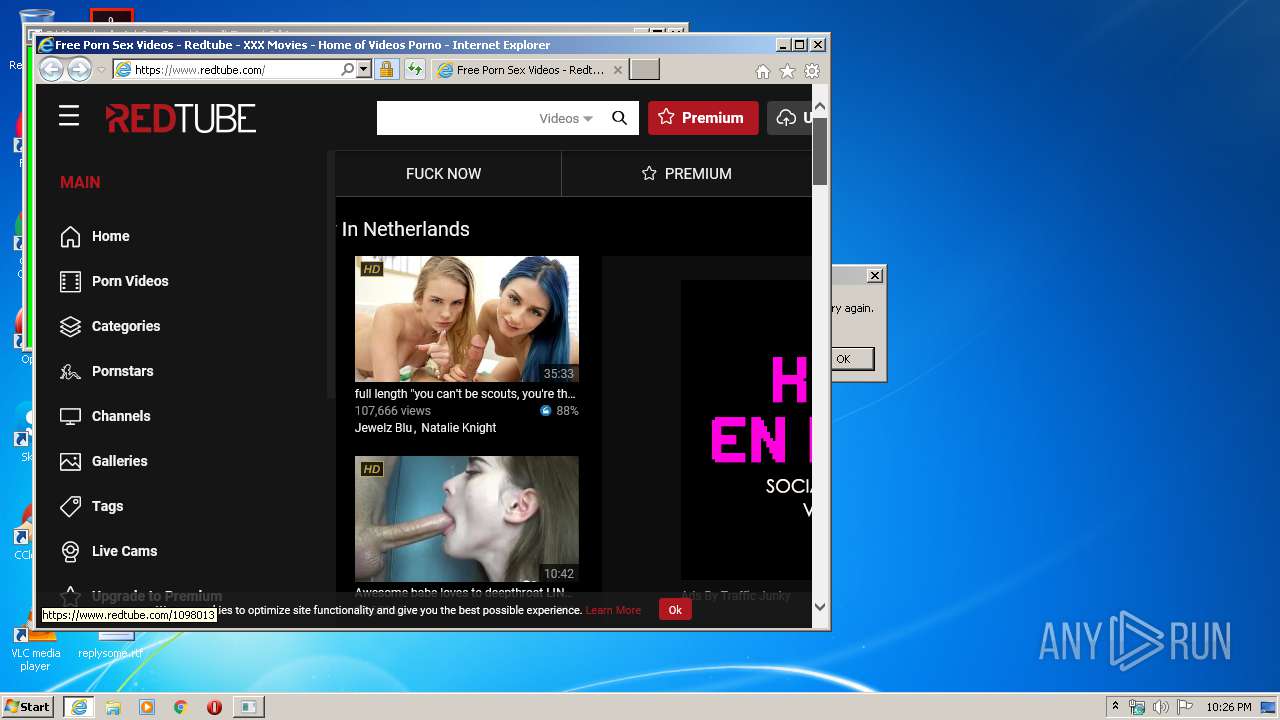Click the cloud upload button

(x=790, y=118)
